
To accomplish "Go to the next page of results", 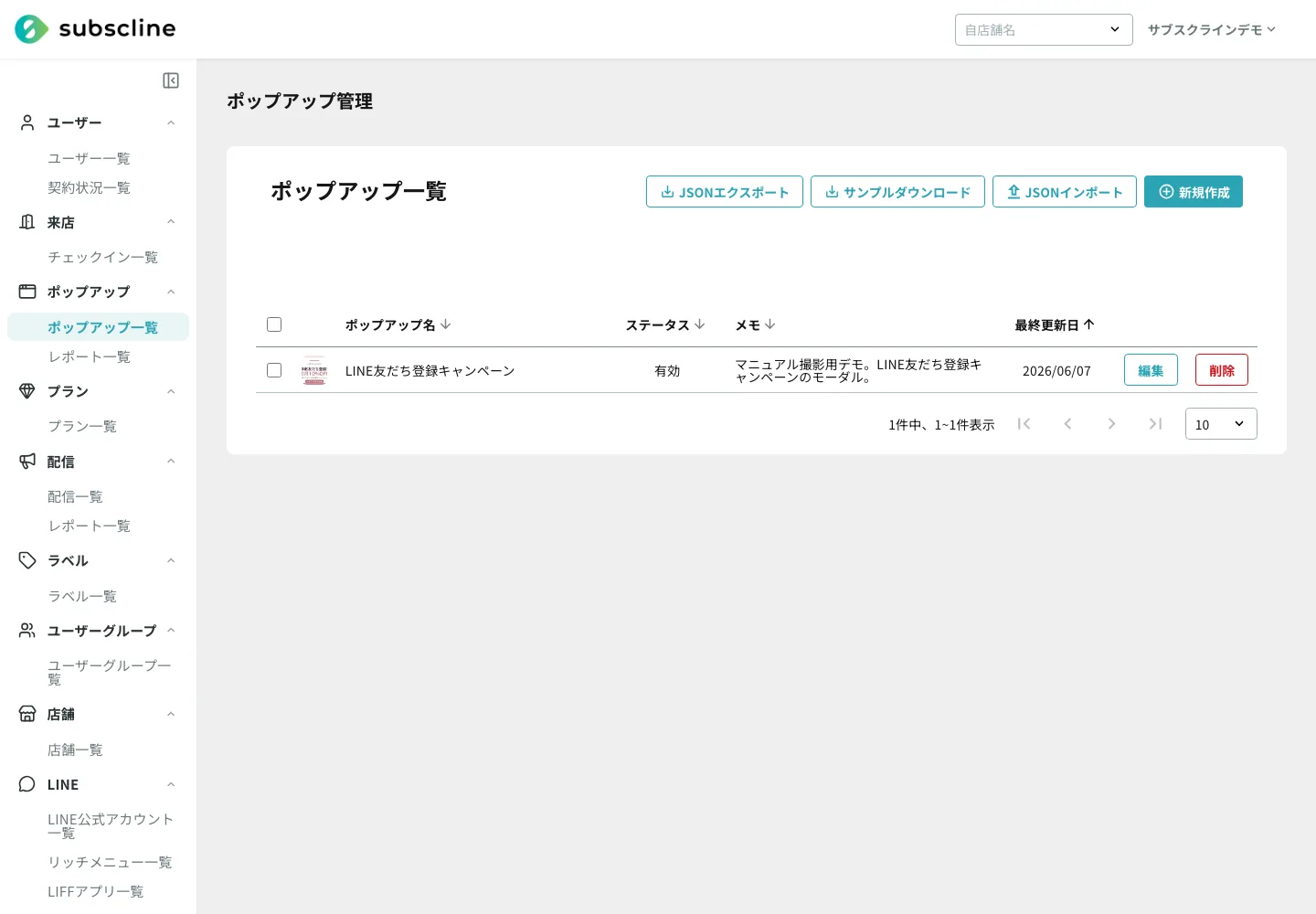I will (1111, 424).
